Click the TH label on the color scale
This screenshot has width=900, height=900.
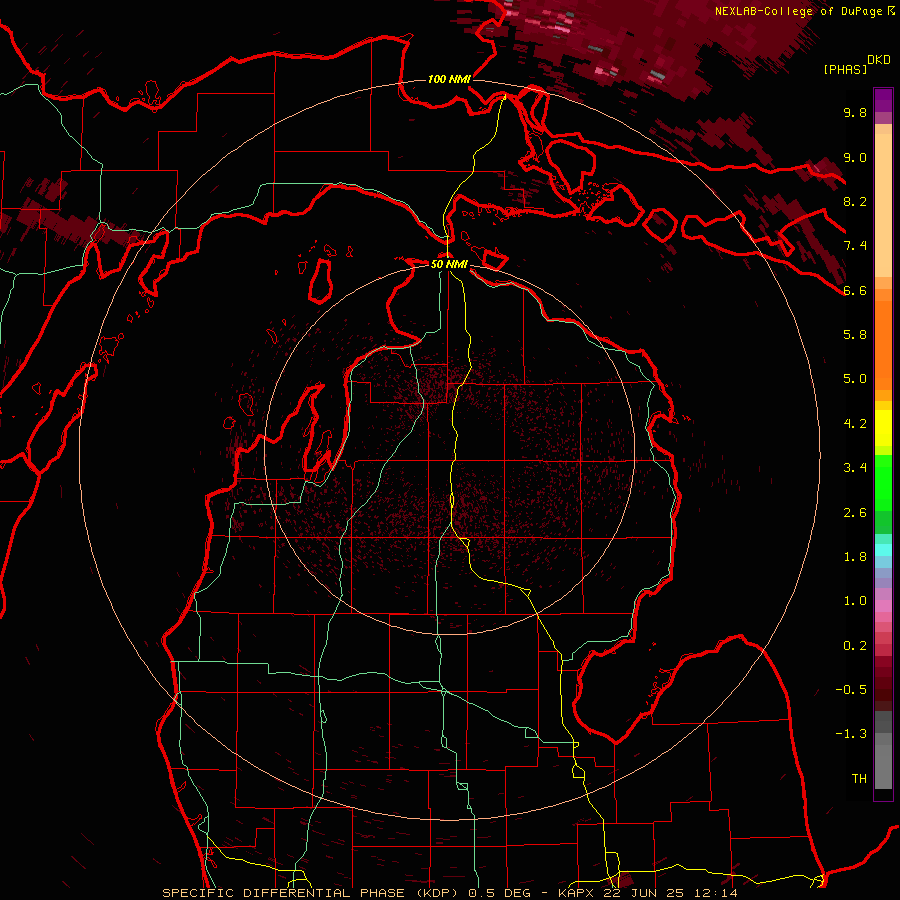click(x=859, y=779)
